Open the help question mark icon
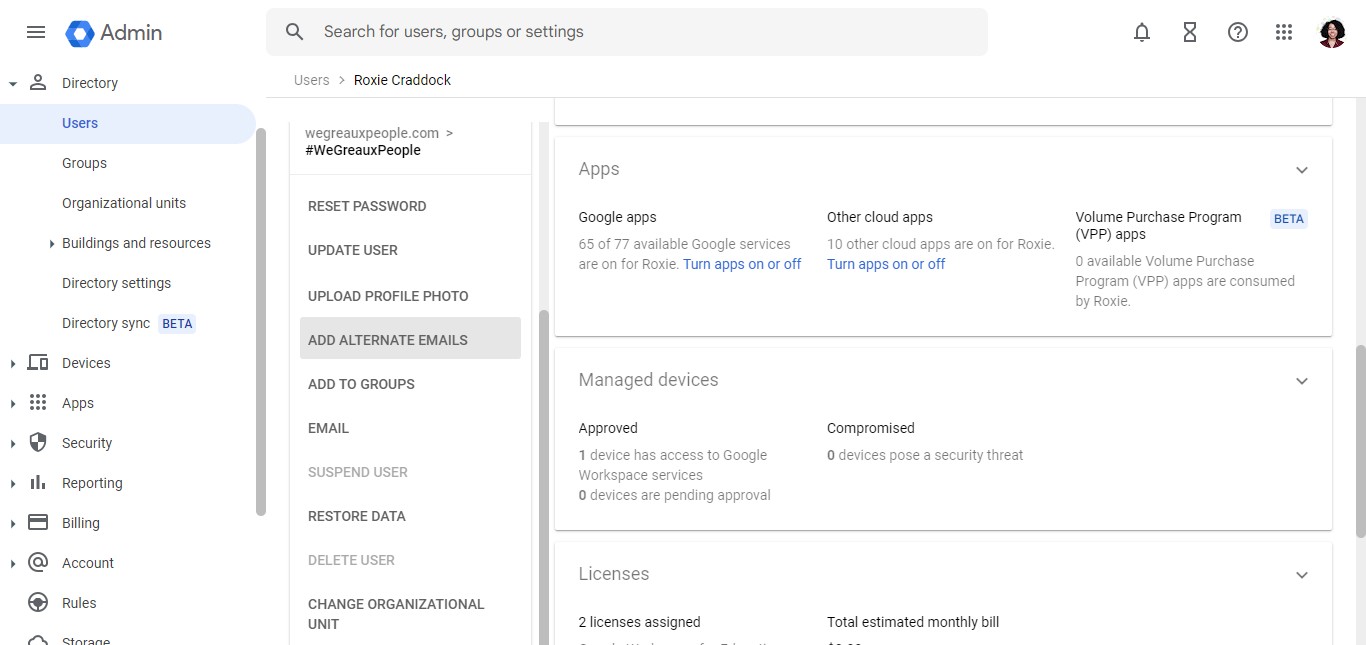 (1238, 32)
